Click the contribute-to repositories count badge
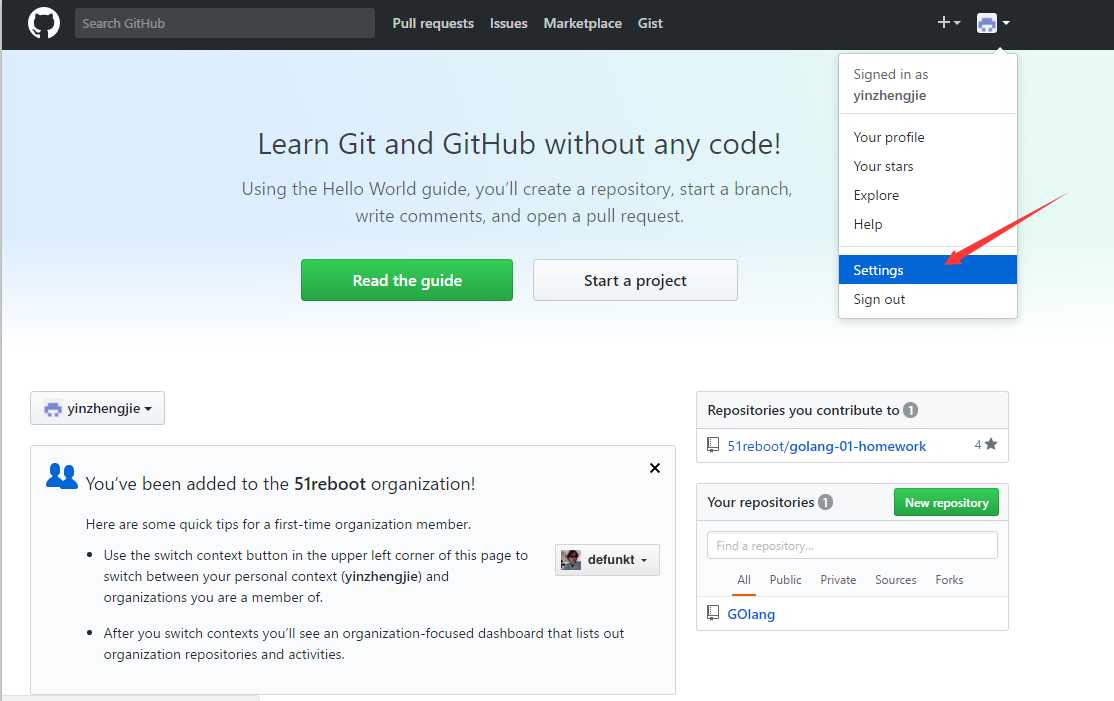The height and width of the screenshot is (701, 1114). (x=910, y=410)
